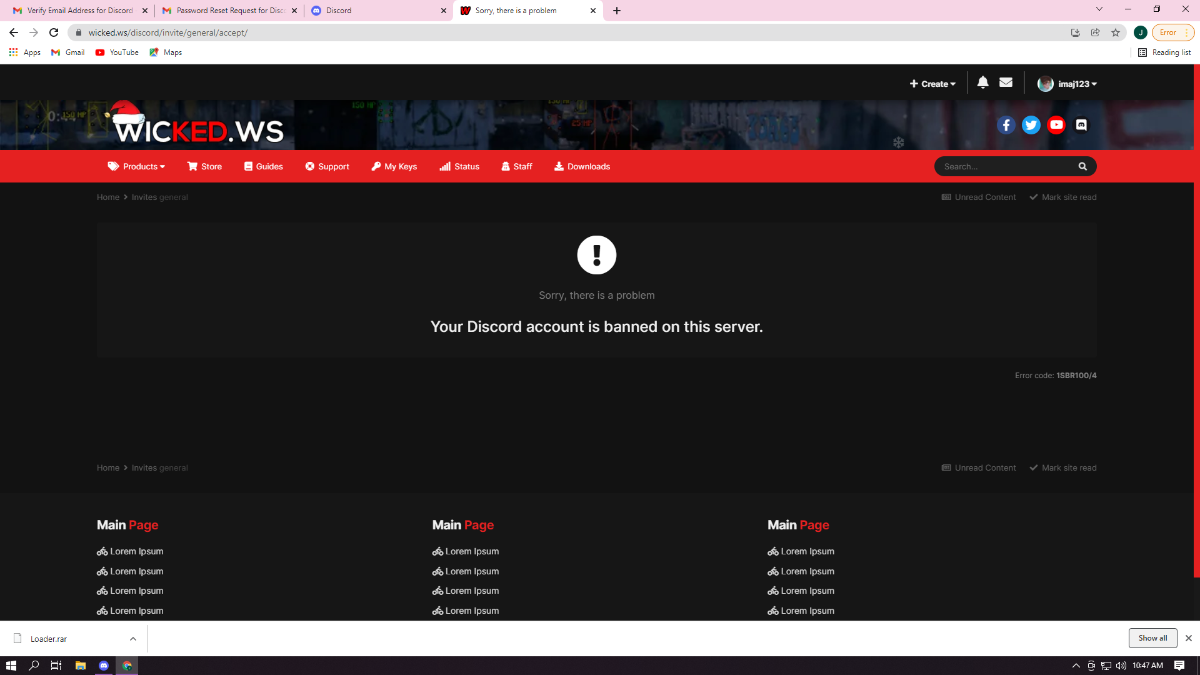This screenshot has height=675, width=1200.
Task: Click the Wicked.ws logo
Action: pyautogui.click(x=196, y=124)
